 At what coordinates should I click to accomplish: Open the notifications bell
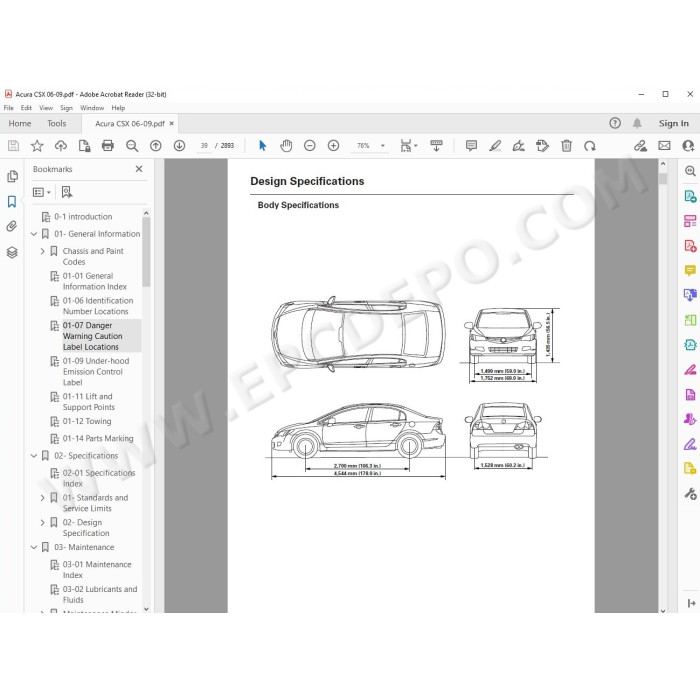(637, 123)
